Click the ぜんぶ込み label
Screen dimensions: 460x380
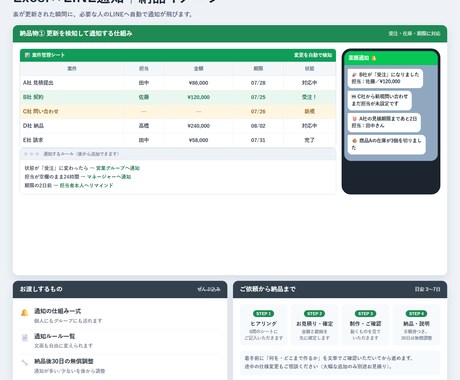pos(209,289)
